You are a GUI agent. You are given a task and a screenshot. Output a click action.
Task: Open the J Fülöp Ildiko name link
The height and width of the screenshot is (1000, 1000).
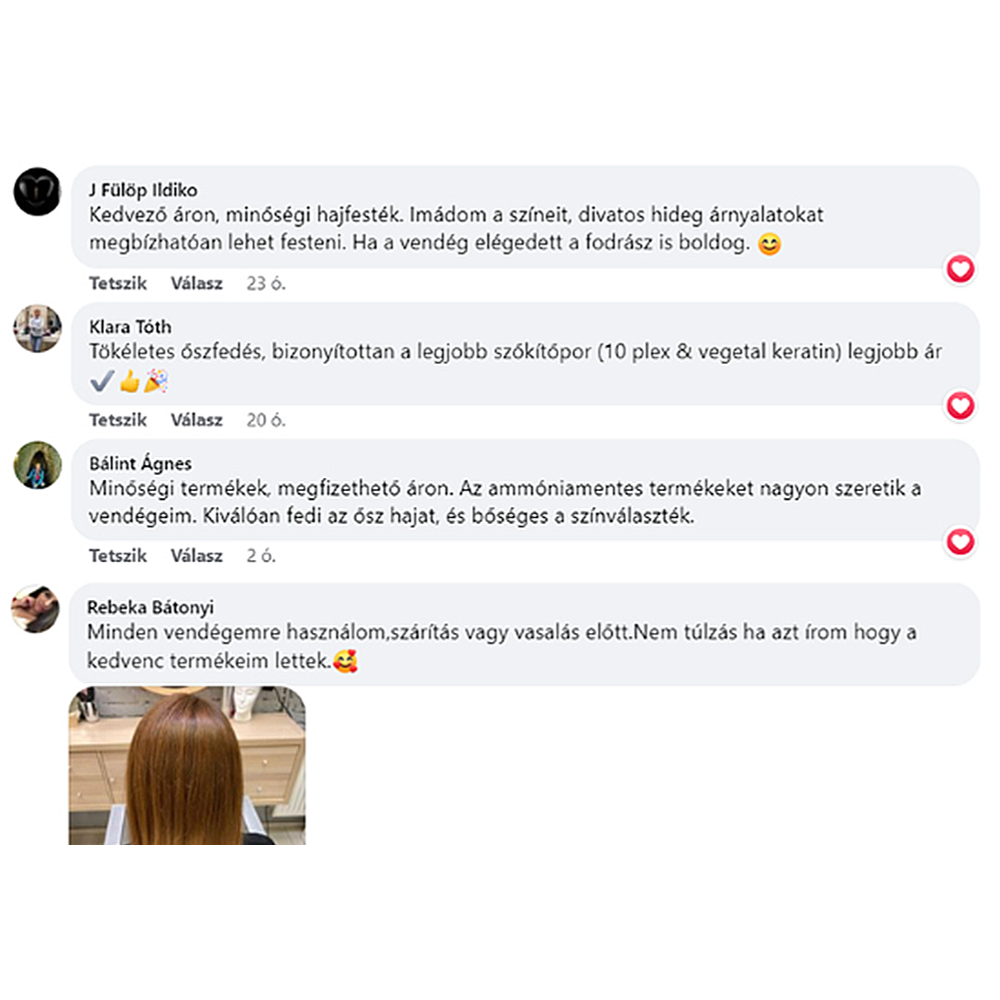(143, 190)
